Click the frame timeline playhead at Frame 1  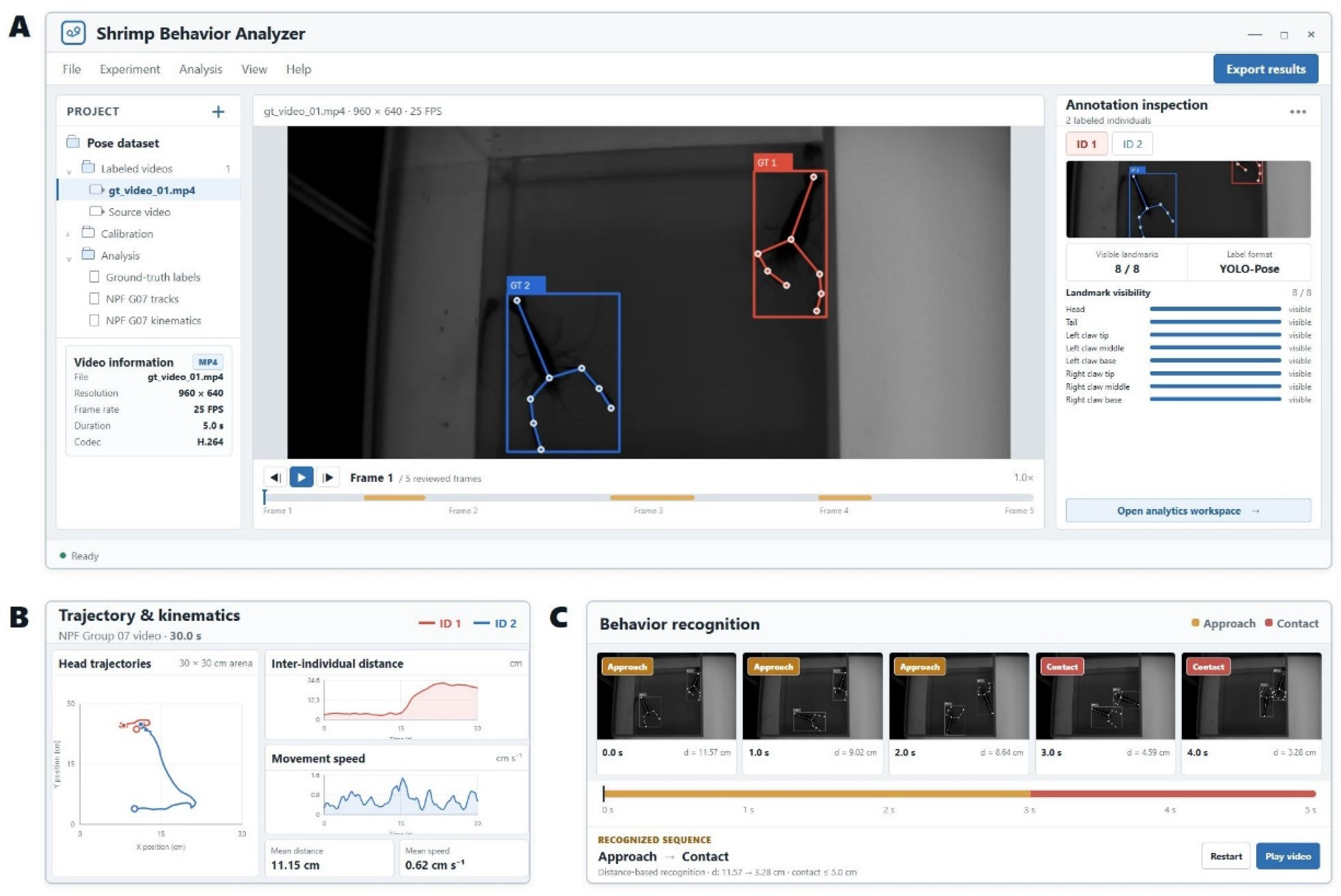click(264, 496)
